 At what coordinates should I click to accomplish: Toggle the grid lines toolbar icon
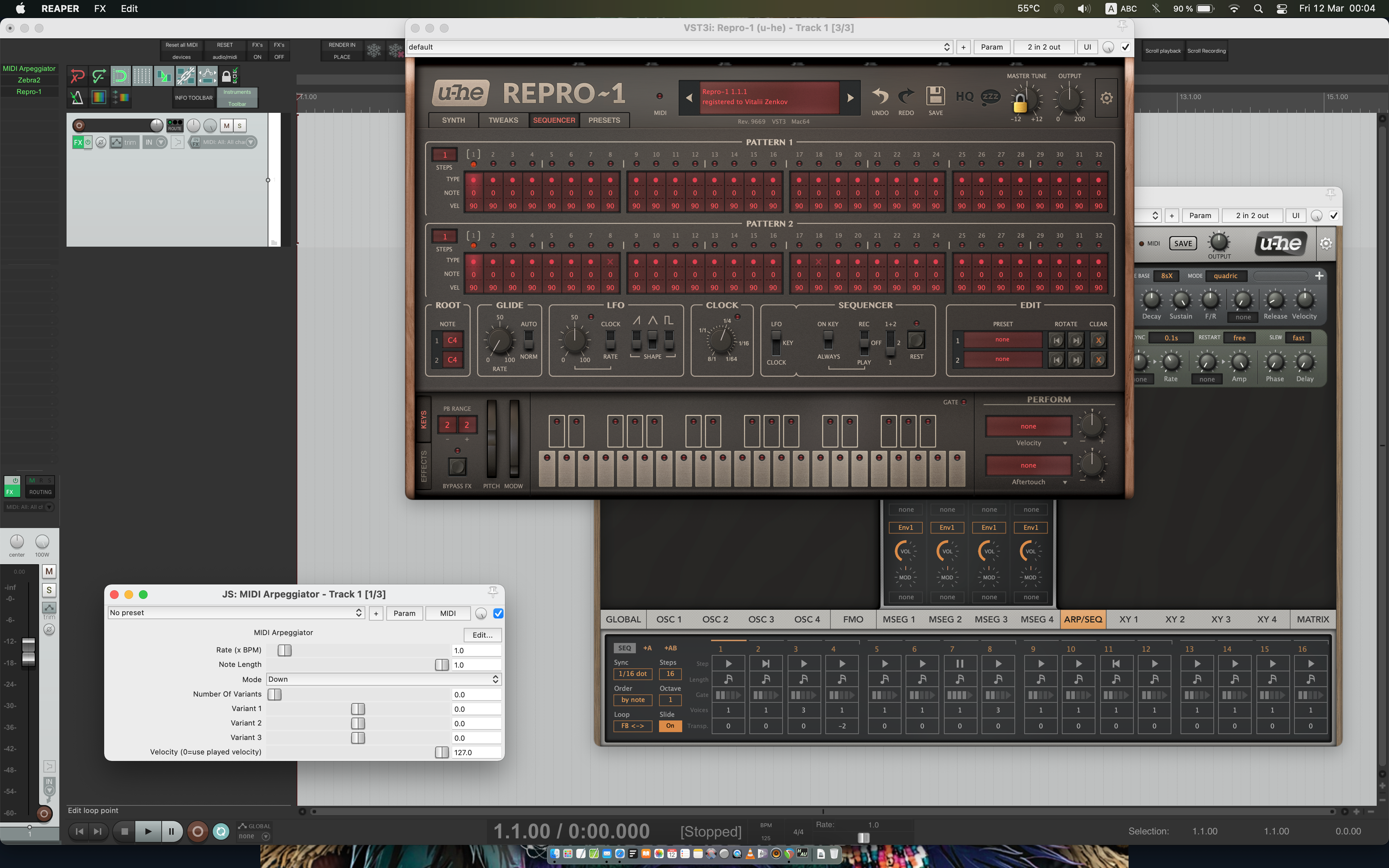pos(142,75)
